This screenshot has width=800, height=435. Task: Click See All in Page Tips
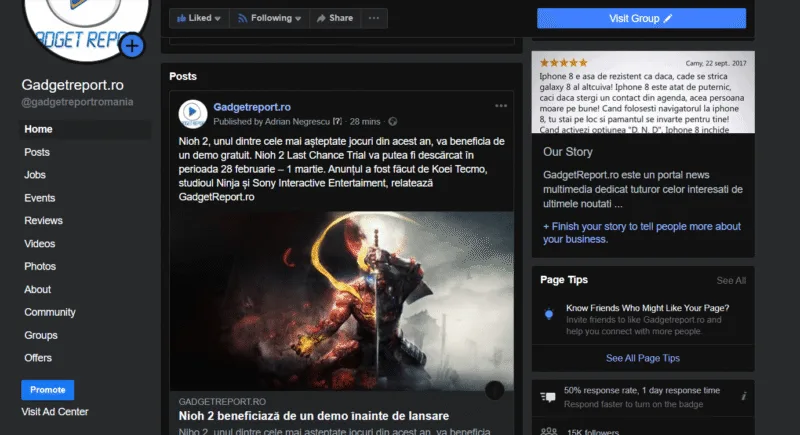tap(731, 281)
